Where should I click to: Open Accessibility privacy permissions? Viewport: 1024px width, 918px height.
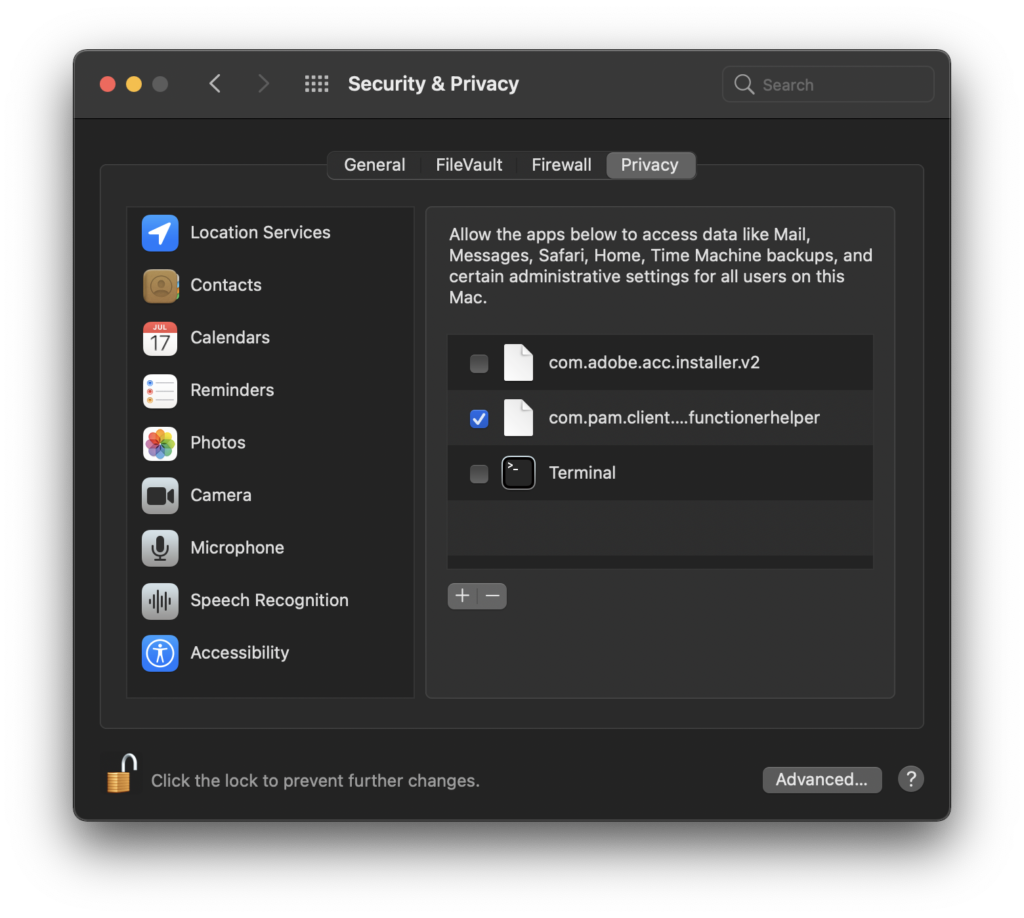click(x=239, y=653)
